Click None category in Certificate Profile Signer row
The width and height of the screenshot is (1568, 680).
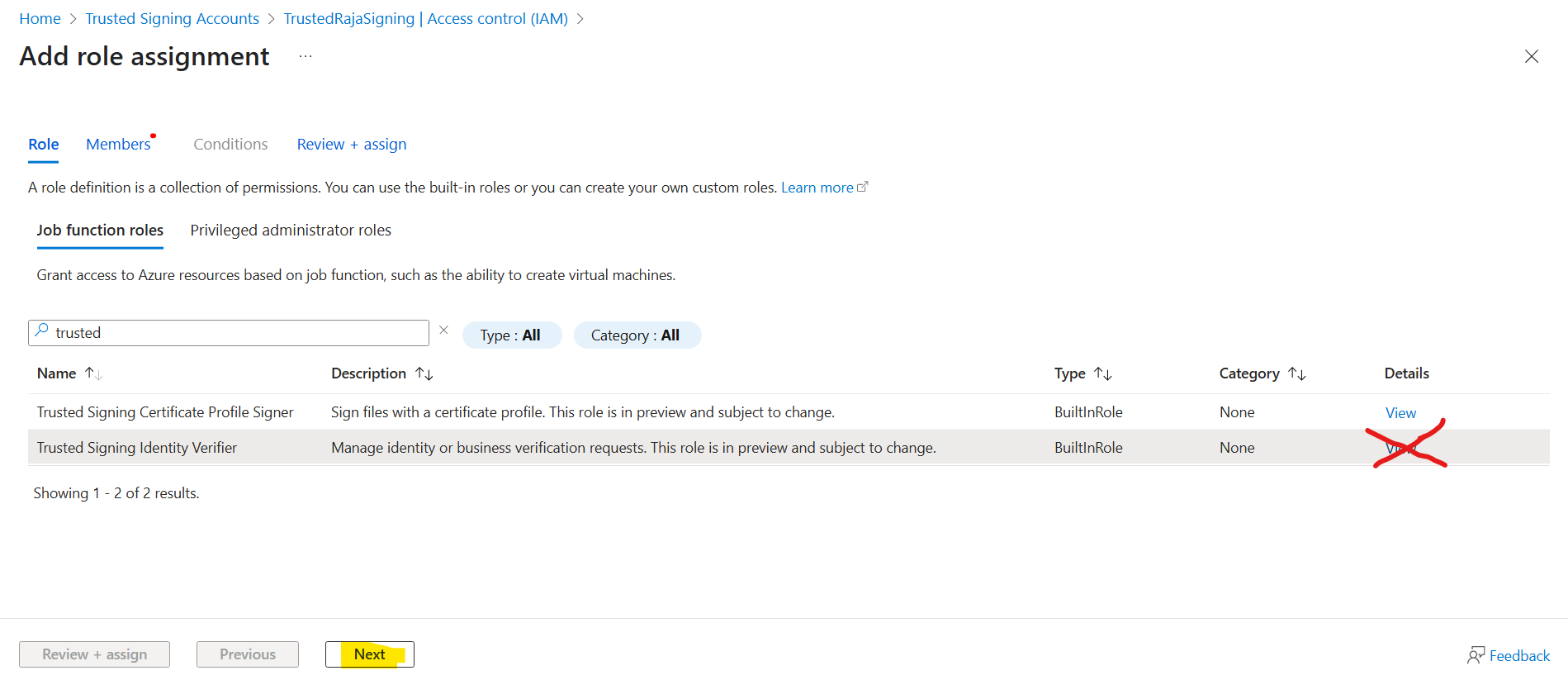[1237, 412]
